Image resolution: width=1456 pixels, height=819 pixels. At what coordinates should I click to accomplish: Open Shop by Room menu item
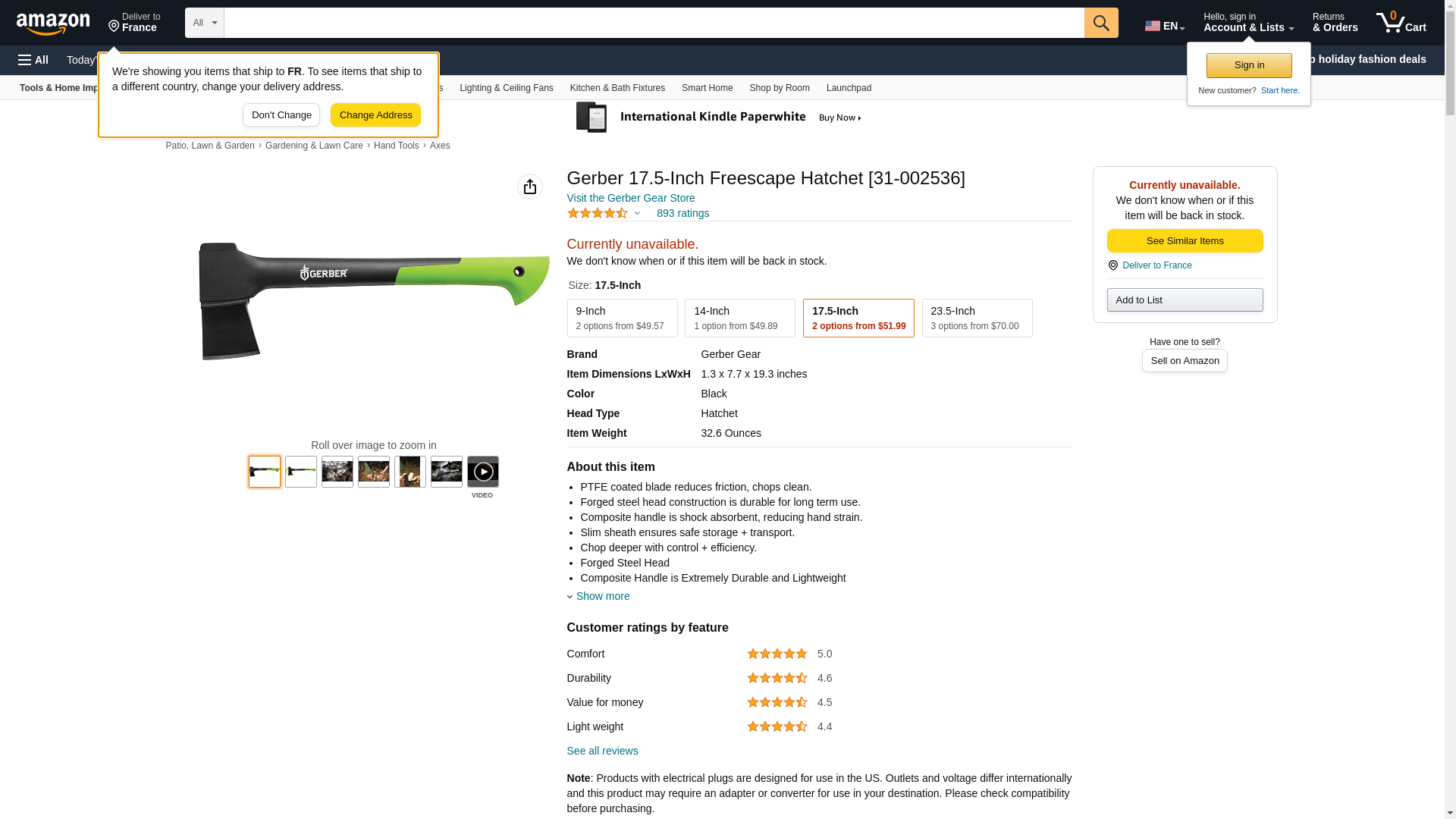click(779, 88)
